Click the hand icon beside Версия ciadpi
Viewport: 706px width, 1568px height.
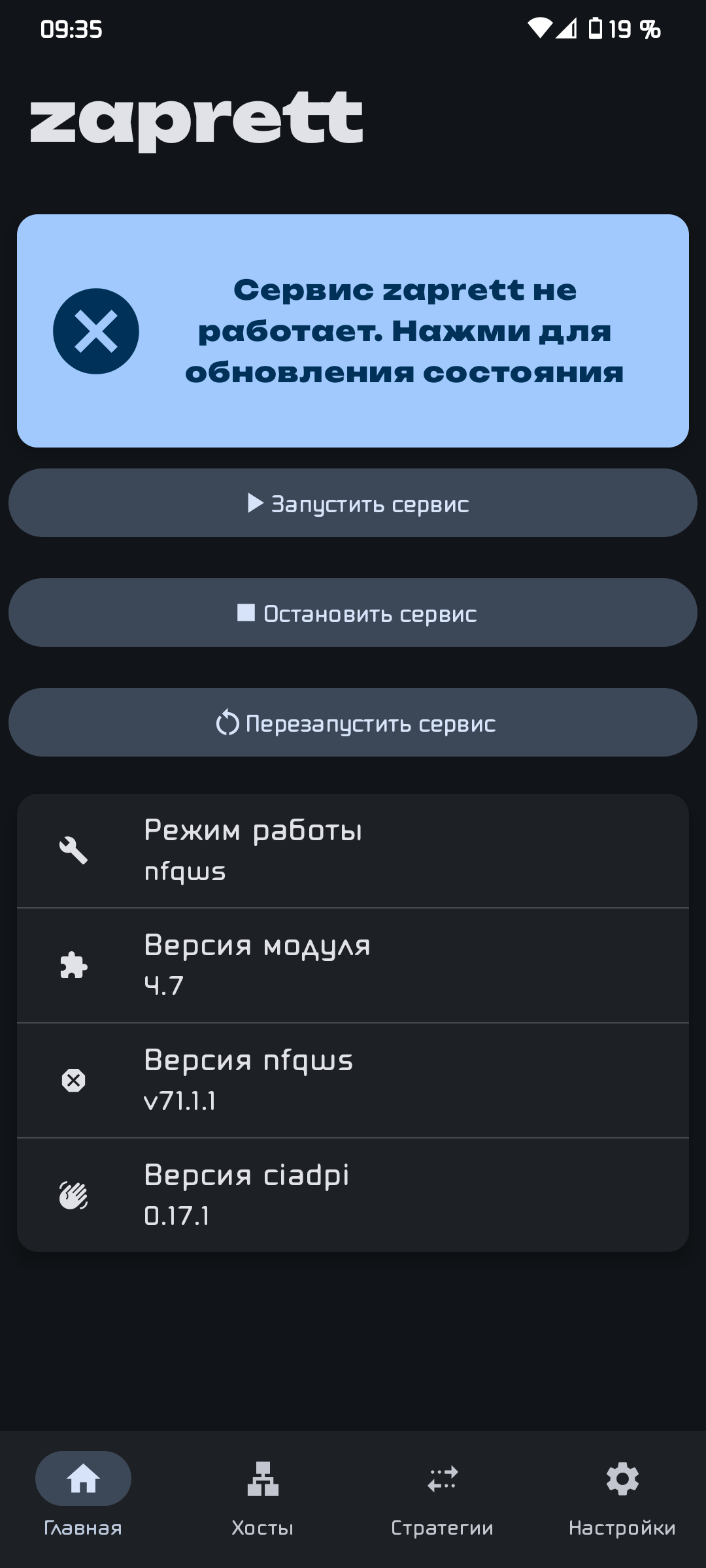[x=73, y=1195]
